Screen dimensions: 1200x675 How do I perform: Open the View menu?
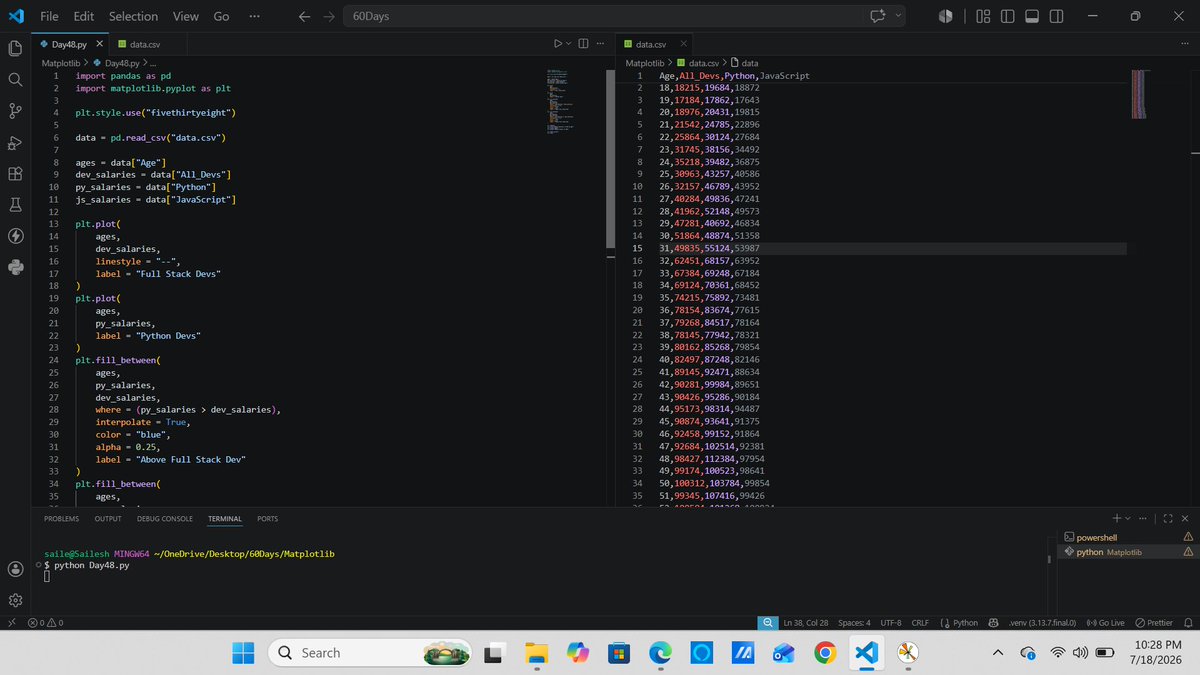(x=185, y=16)
